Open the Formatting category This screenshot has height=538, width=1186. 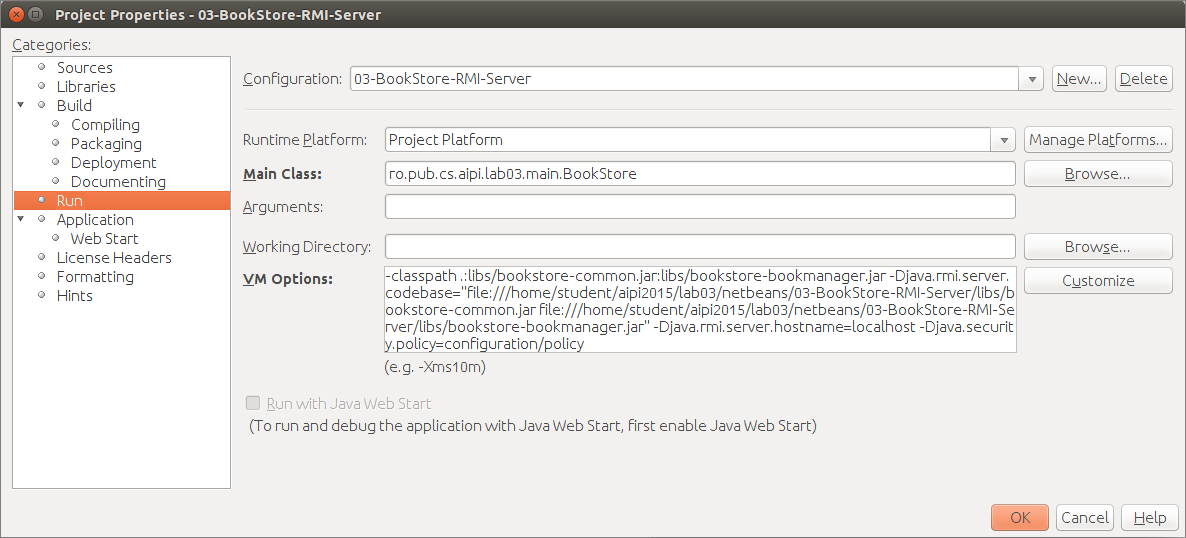pyautogui.click(x=95, y=276)
